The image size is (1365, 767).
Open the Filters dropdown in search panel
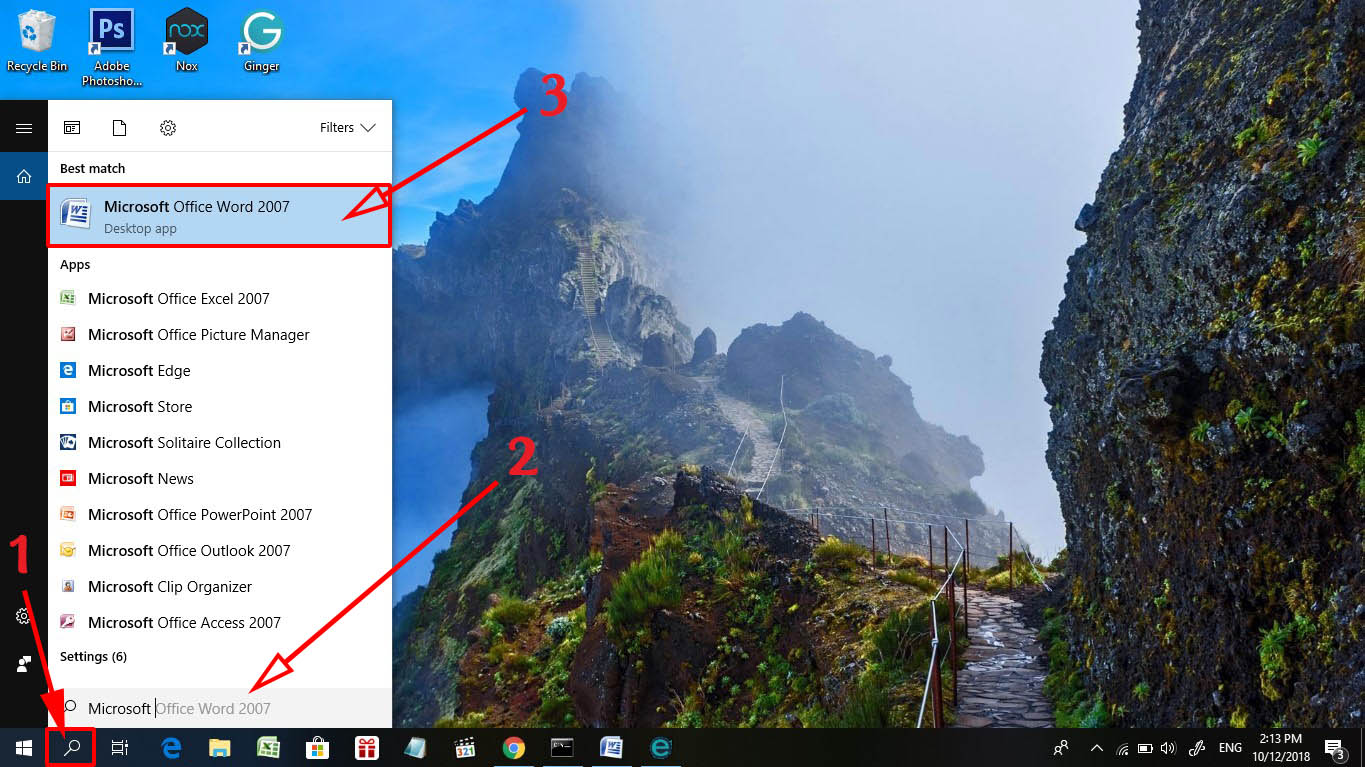tap(347, 128)
